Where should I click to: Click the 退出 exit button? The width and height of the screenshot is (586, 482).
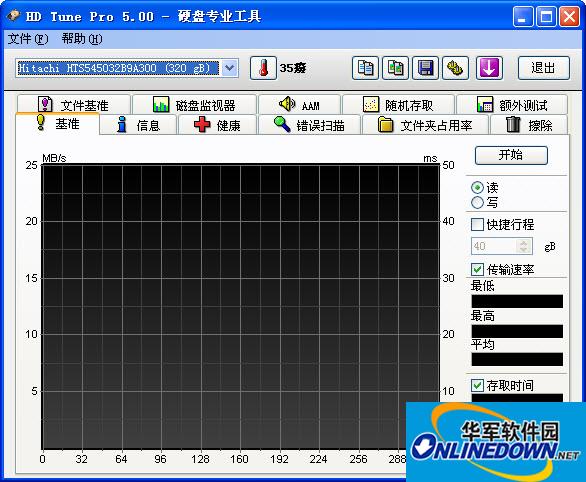coord(544,68)
